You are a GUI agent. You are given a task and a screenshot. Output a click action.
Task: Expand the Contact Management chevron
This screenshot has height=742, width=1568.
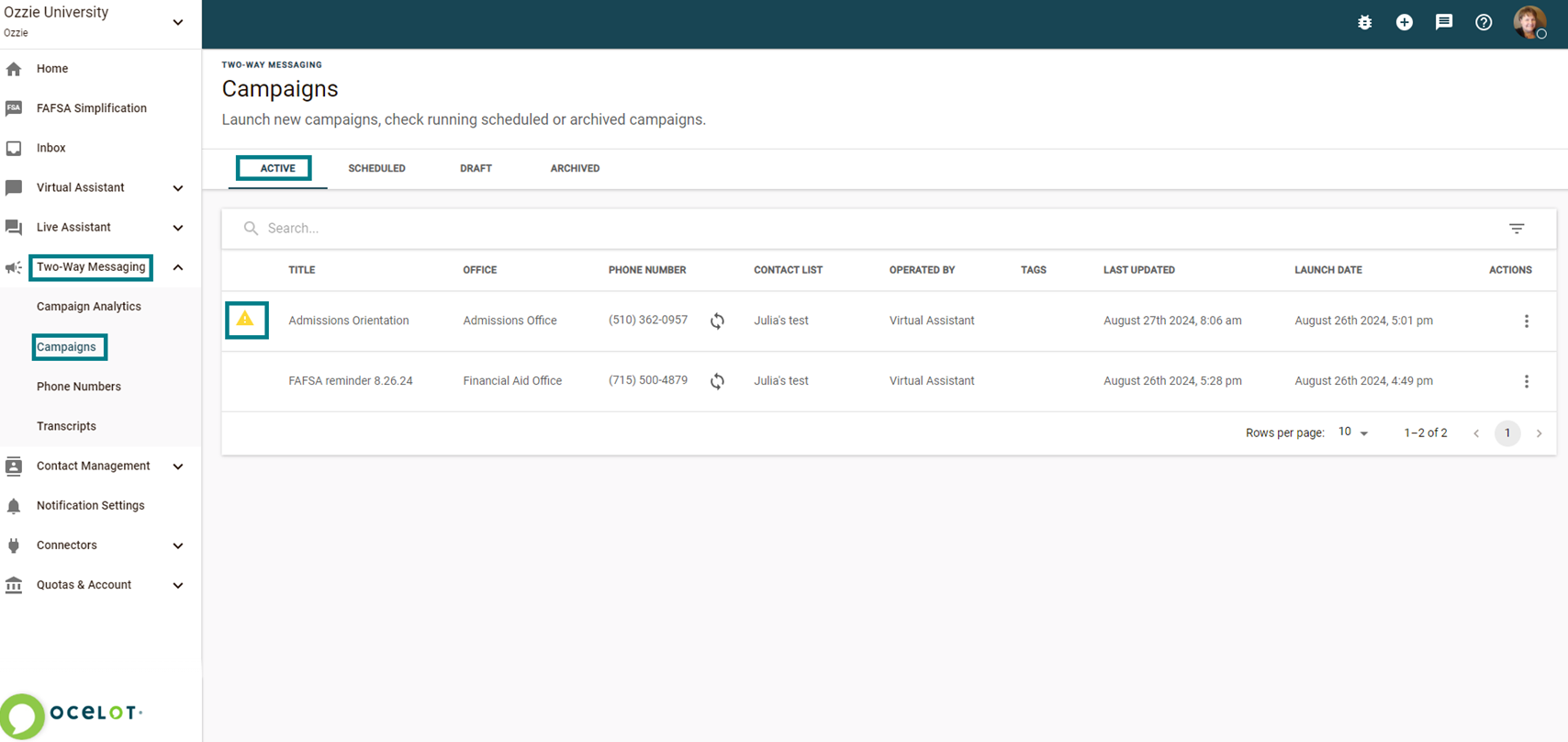(178, 467)
